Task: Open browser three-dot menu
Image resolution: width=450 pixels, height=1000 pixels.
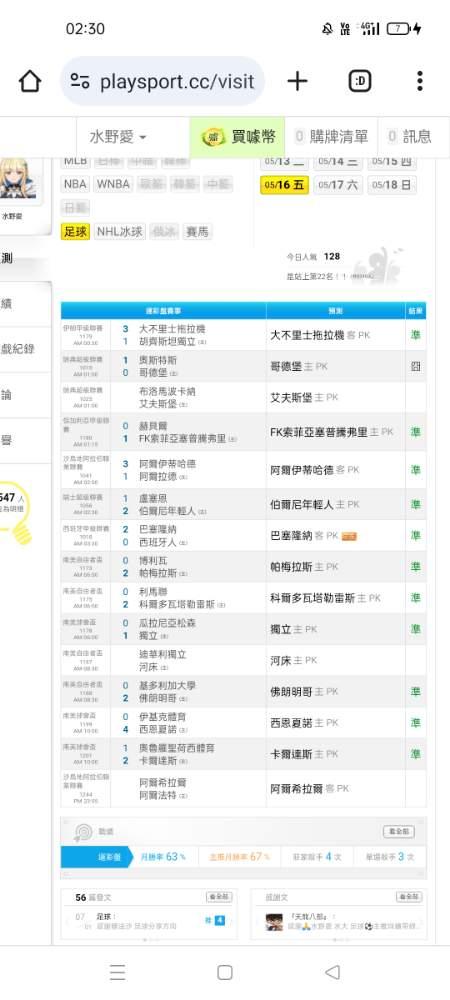Action: click(419, 81)
